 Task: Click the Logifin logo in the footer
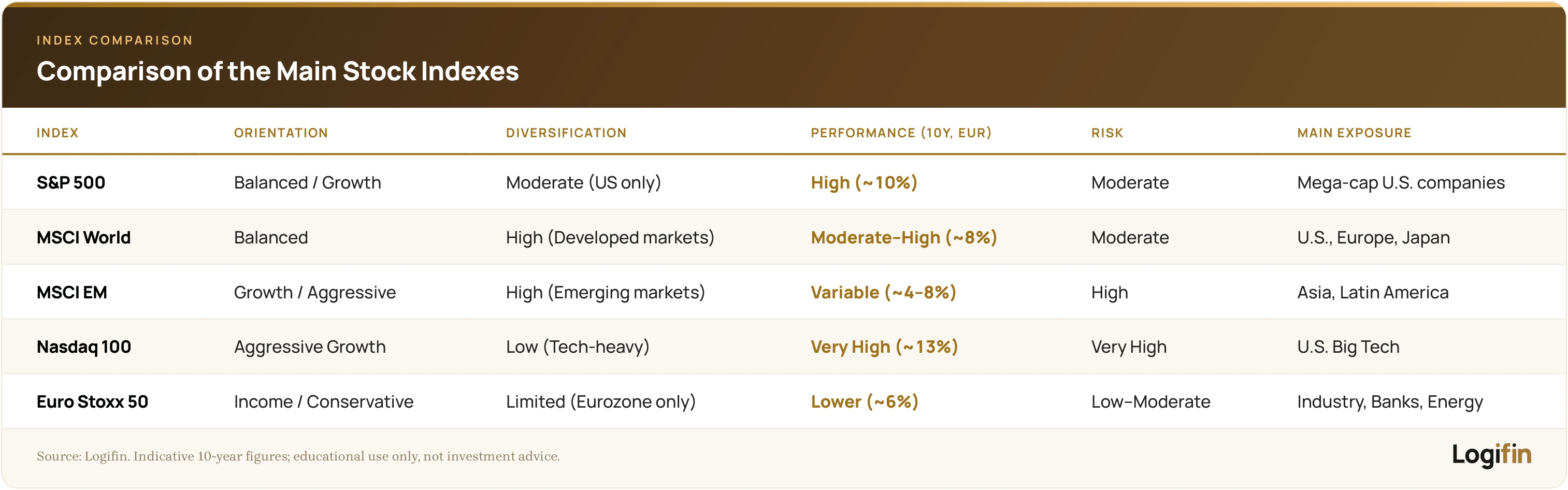coord(1491,455)
